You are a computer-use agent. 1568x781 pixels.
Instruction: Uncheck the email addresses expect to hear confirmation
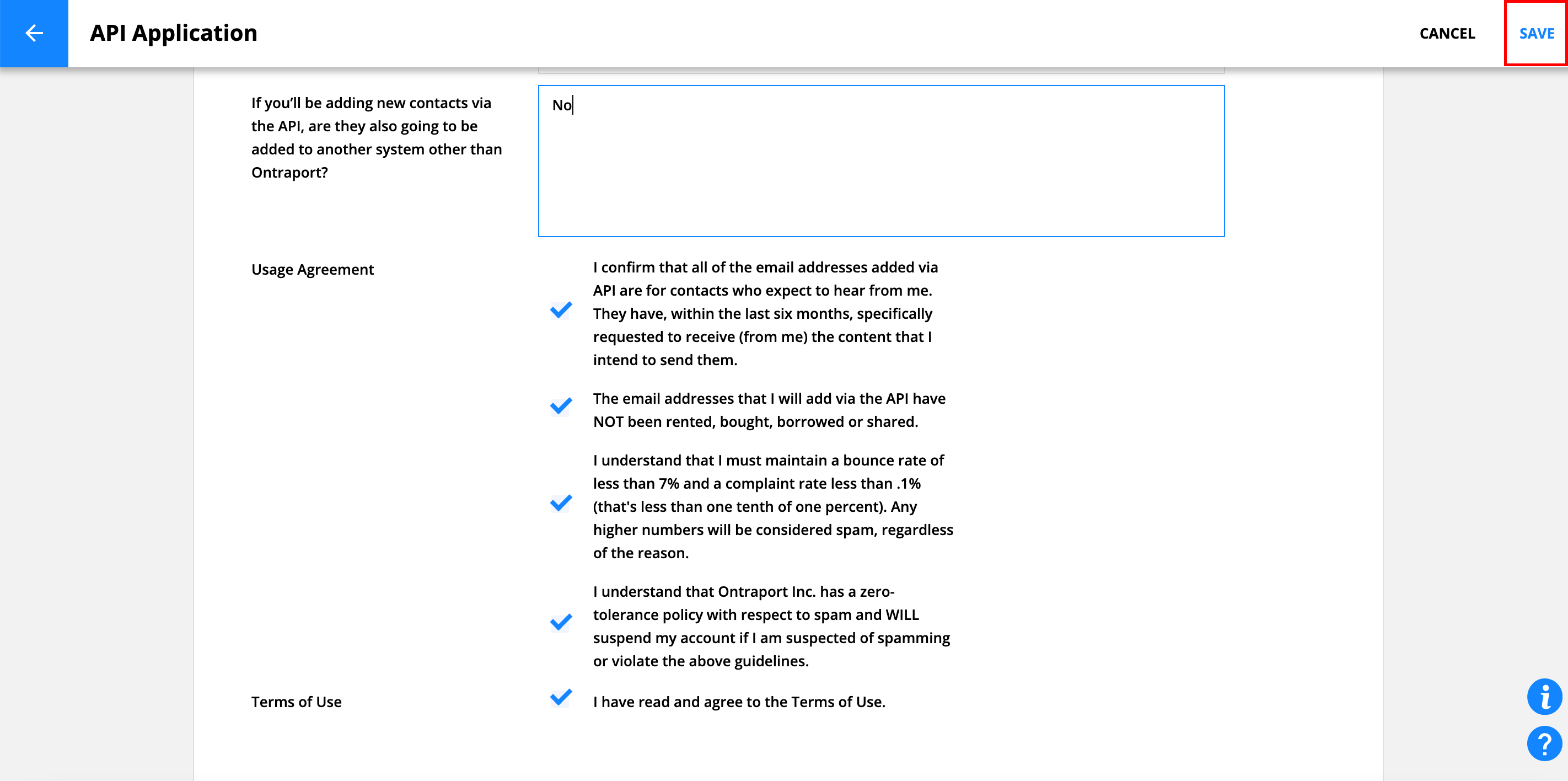pyautogui.click(x=561, y=311)
